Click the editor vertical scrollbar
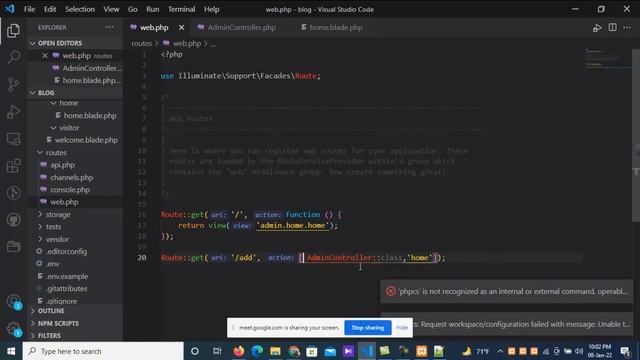This screenshot has height=360, width=640. point(636,135)
